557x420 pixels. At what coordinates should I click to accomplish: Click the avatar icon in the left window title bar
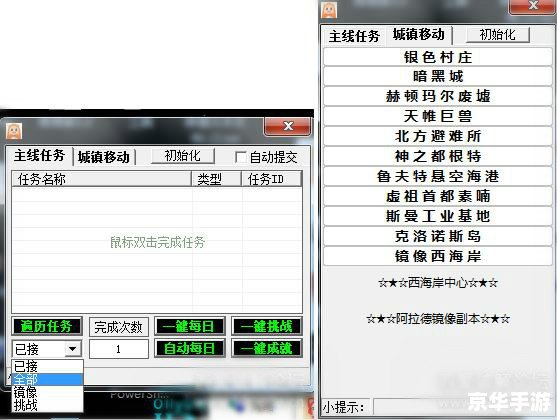[14, 131]
